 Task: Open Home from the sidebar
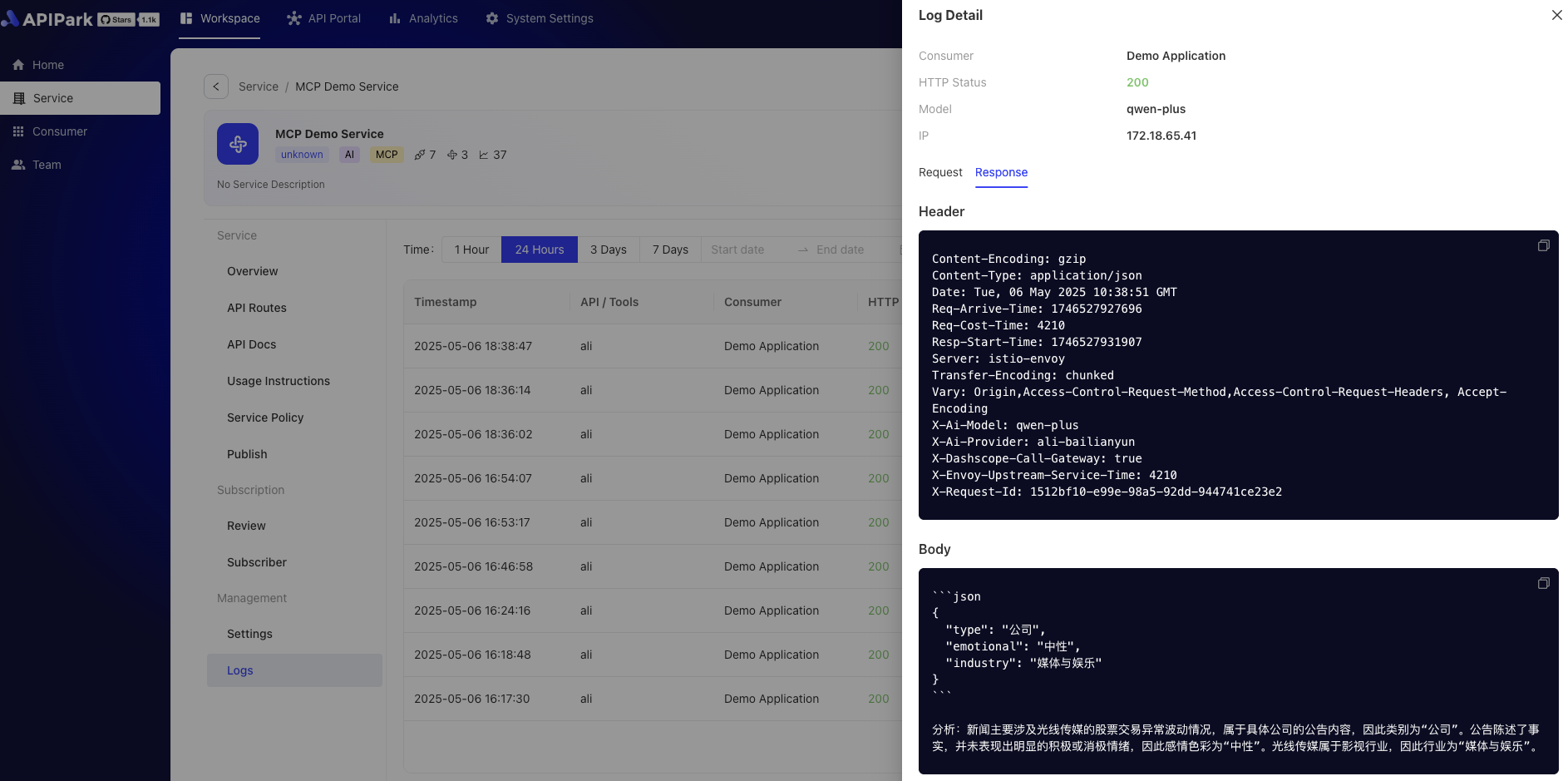(47, 65)
